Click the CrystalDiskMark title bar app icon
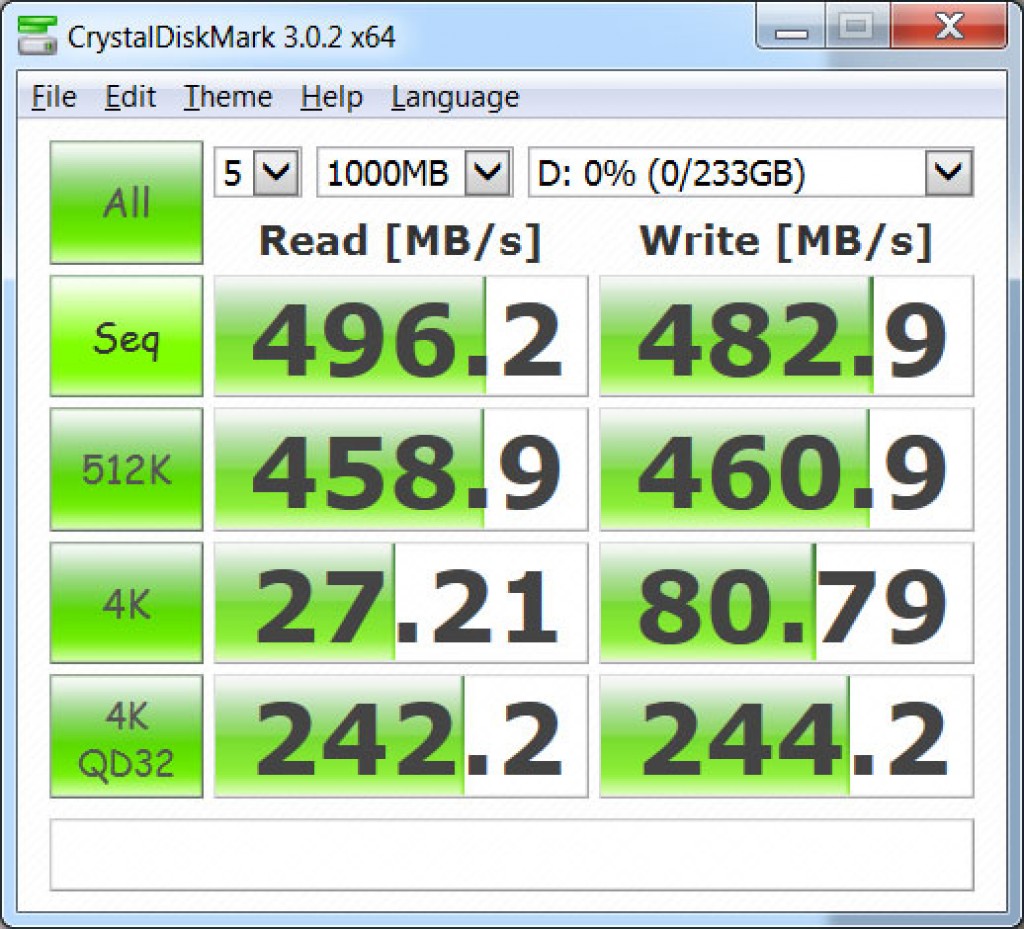Screen dimensions: 1024x929 tap(37, 35)
